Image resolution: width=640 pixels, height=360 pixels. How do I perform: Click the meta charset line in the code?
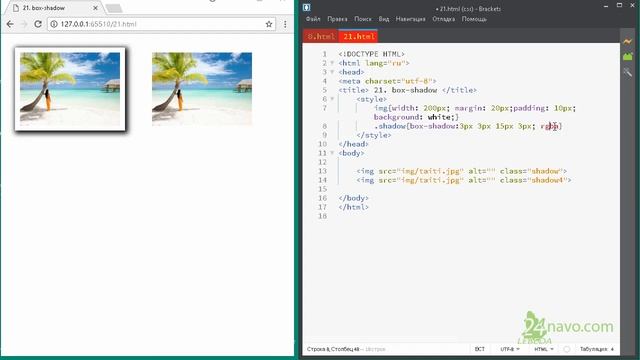click(387, 81)
